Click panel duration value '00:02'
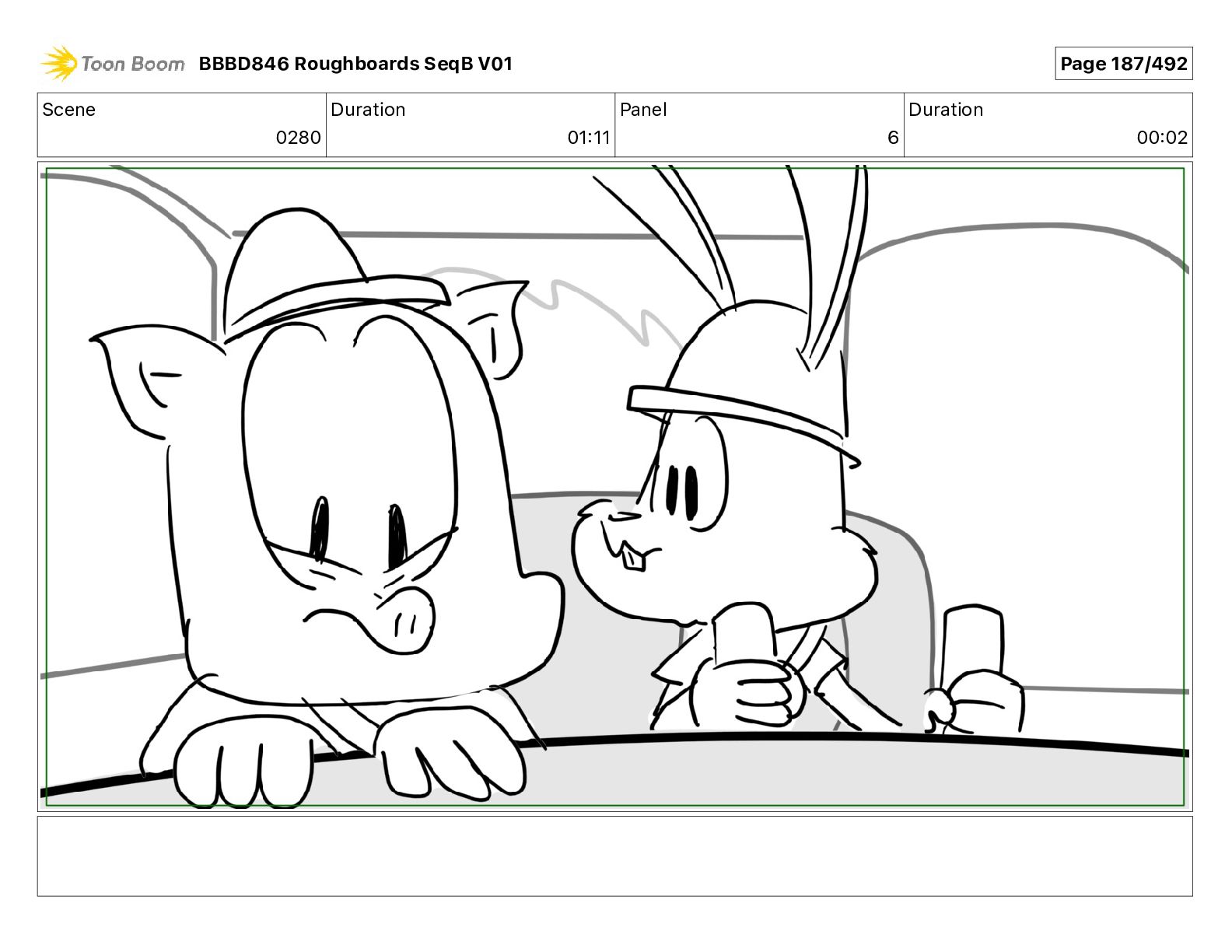The height and width of the screenshot is (952, 1232). pos(1162,138)
